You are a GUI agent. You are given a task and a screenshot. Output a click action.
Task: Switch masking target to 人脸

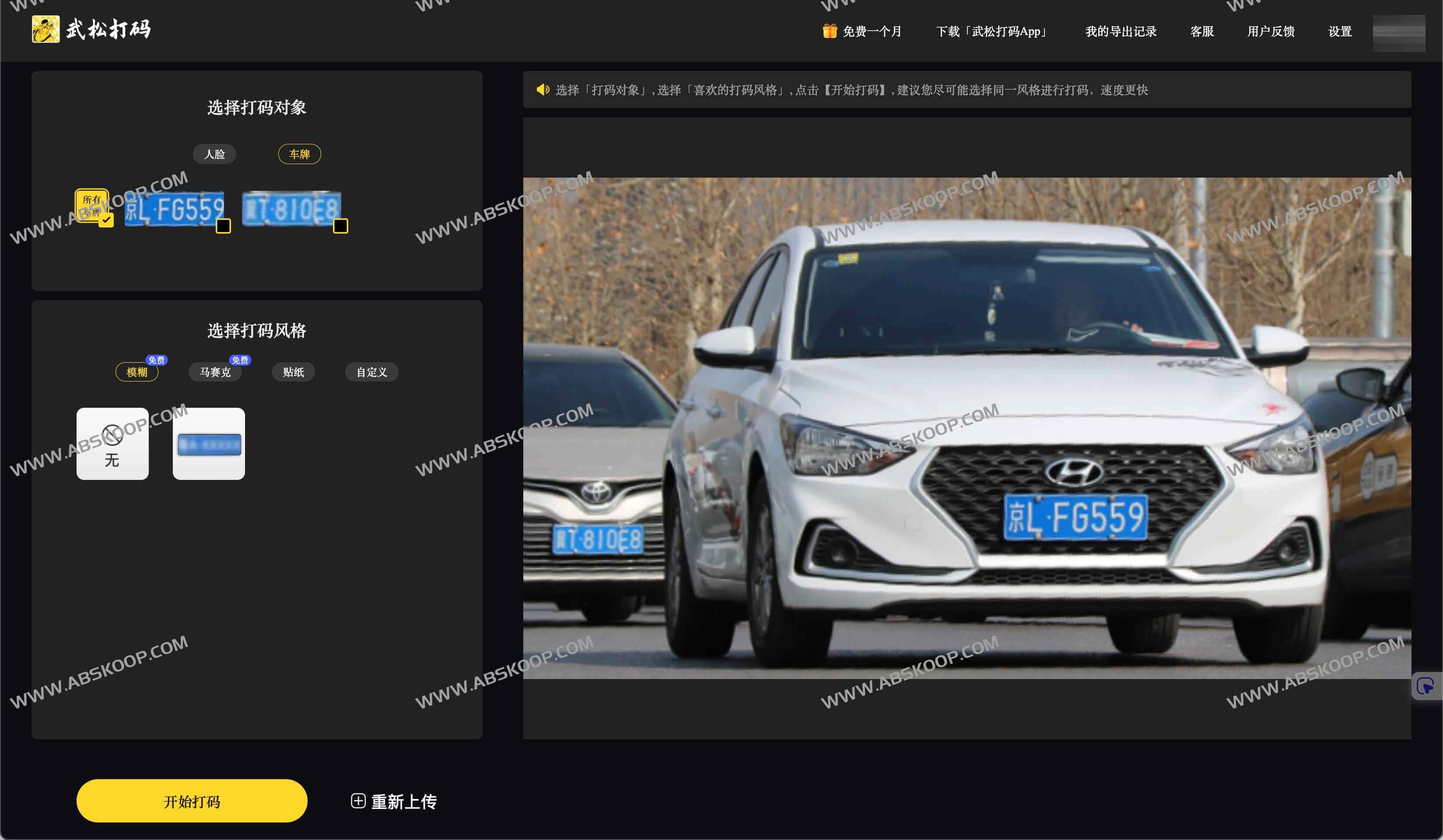coord(215,154)
